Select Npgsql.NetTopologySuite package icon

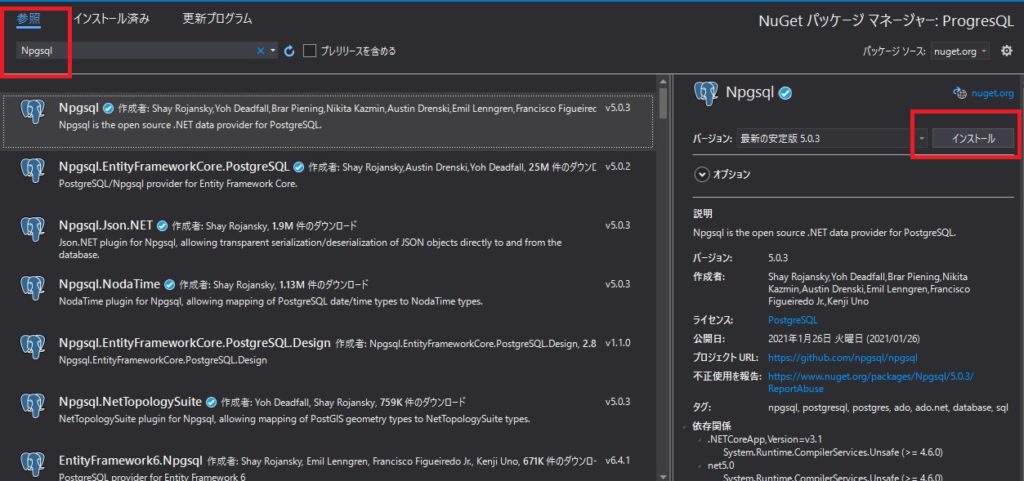[31, 405]
